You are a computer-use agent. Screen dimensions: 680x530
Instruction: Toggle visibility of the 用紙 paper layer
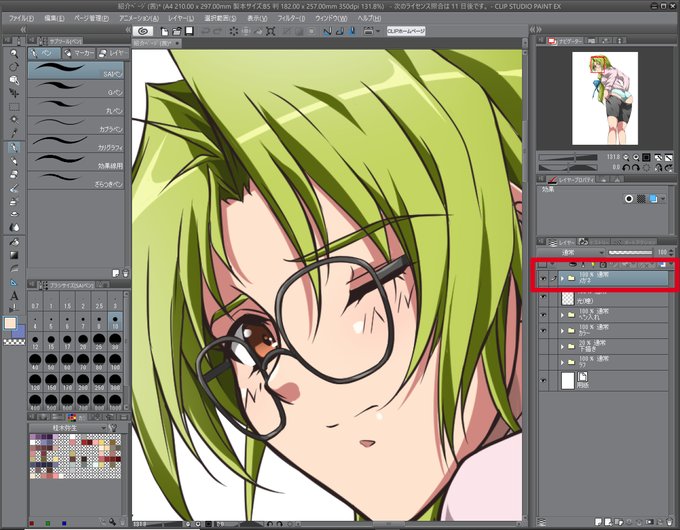(x=543, y=380)
